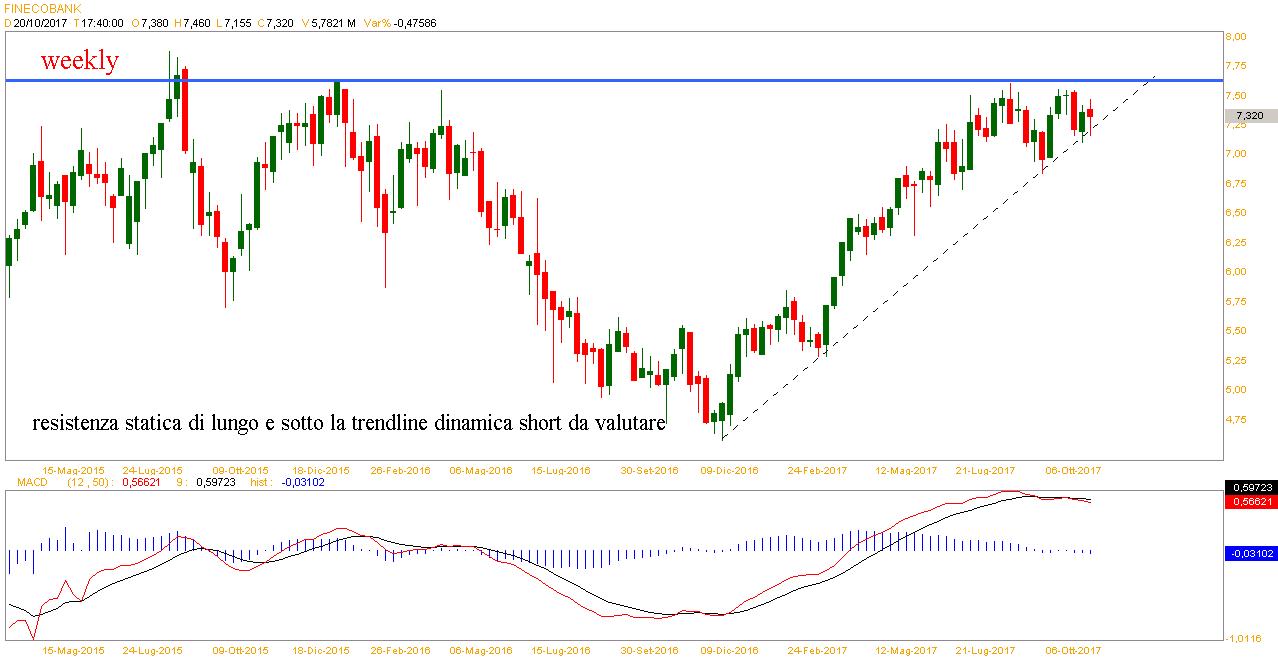This screenshot has height=668, width=1278.
Task: Click the blue -0,03102 histogram value badge
Action: 1250,552
